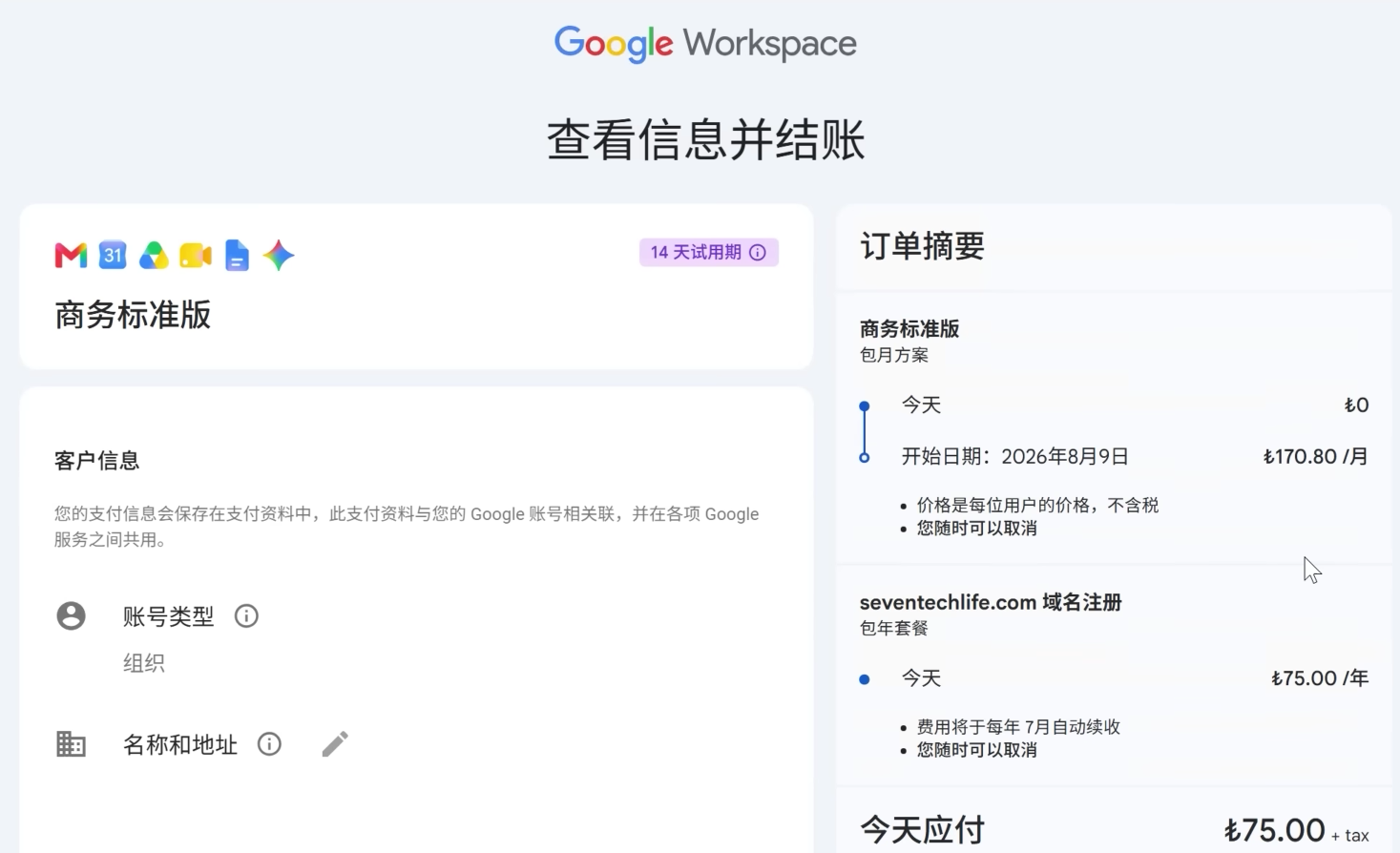Click the 包月方案 plan label
The height and width of the screenshot is (853, 1400).
click(x=894, y=355)
